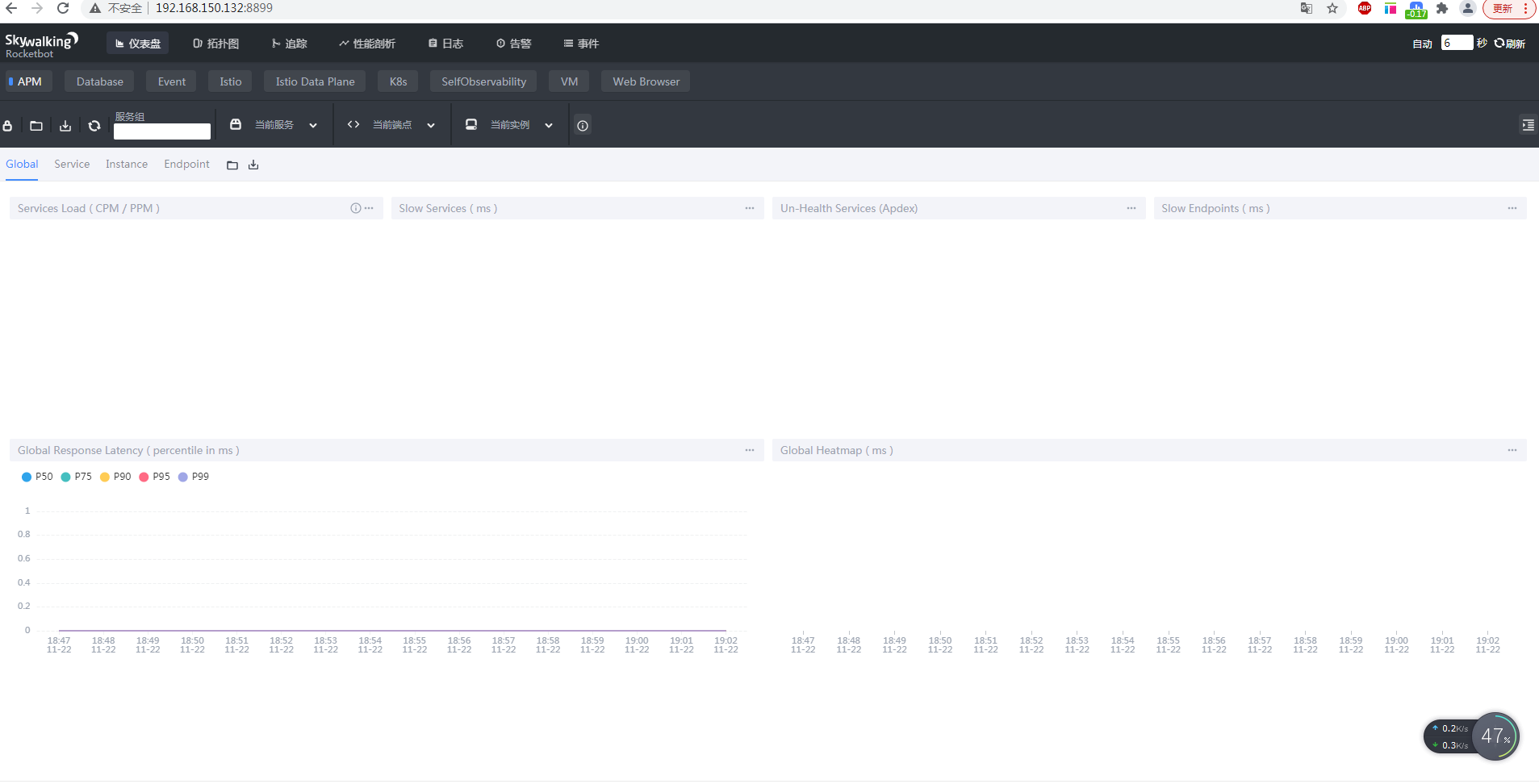Click the refresh interval seconds input field
The height and width of the screenshot is (784, 1539).
click(x=1459, y=43)
